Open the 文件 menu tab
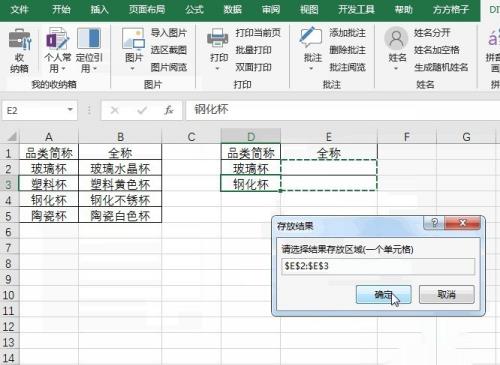This screenshot has height=365, width=500. click(x=19, y=9)
